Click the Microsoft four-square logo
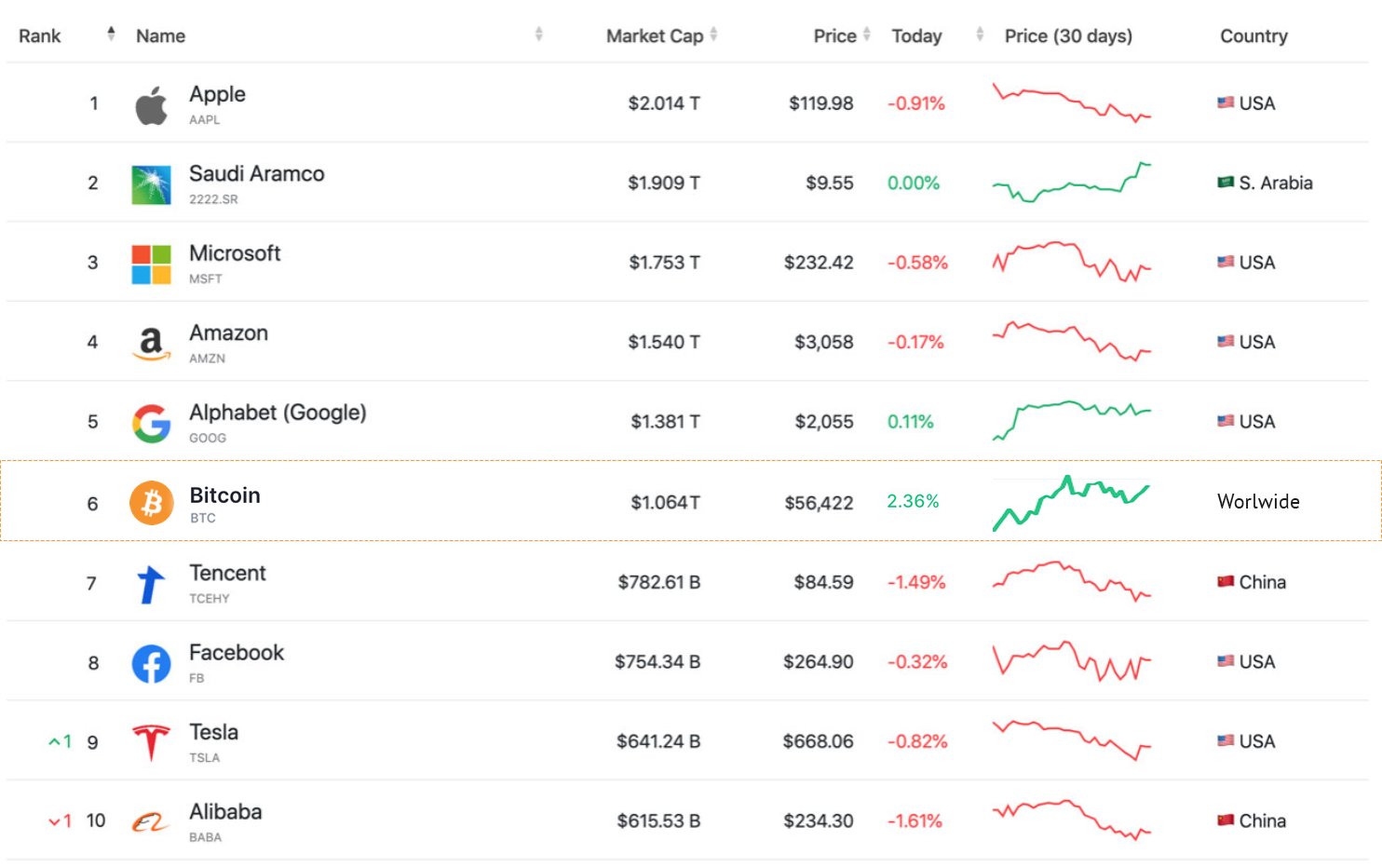This screenshot has height=868, width=1382. 151,264
